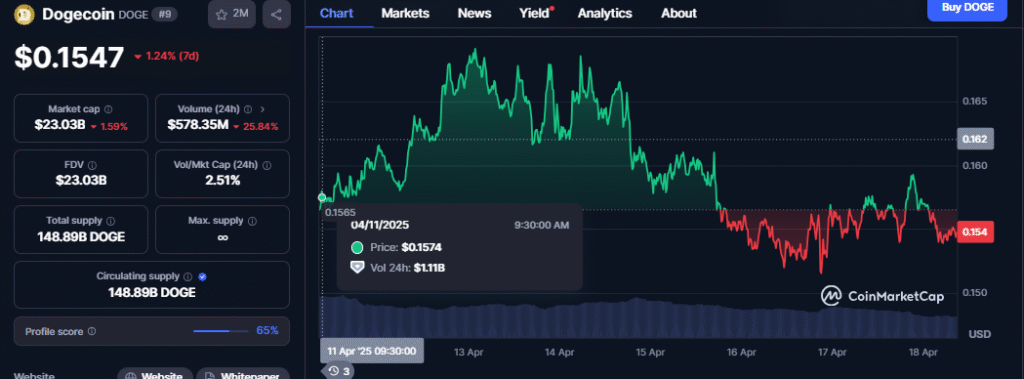Image resolution: width=1024 pixels, height=379 pixels.
Task: Click the 14 Apr date axis label
Action: pyautogui.click(x=559, y=352)
